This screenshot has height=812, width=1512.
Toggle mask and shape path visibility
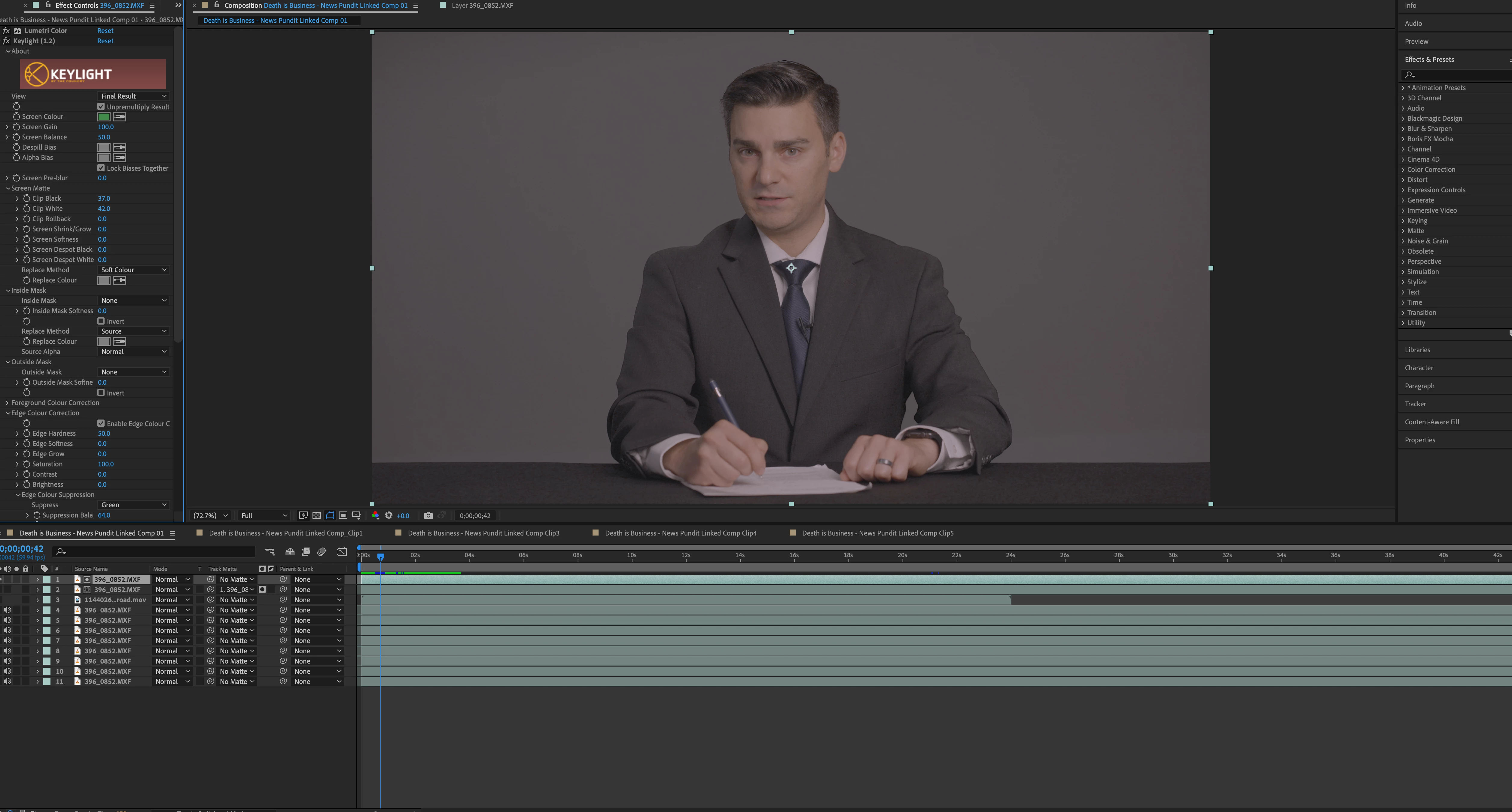pyautogui.click(x=330, y=515)
